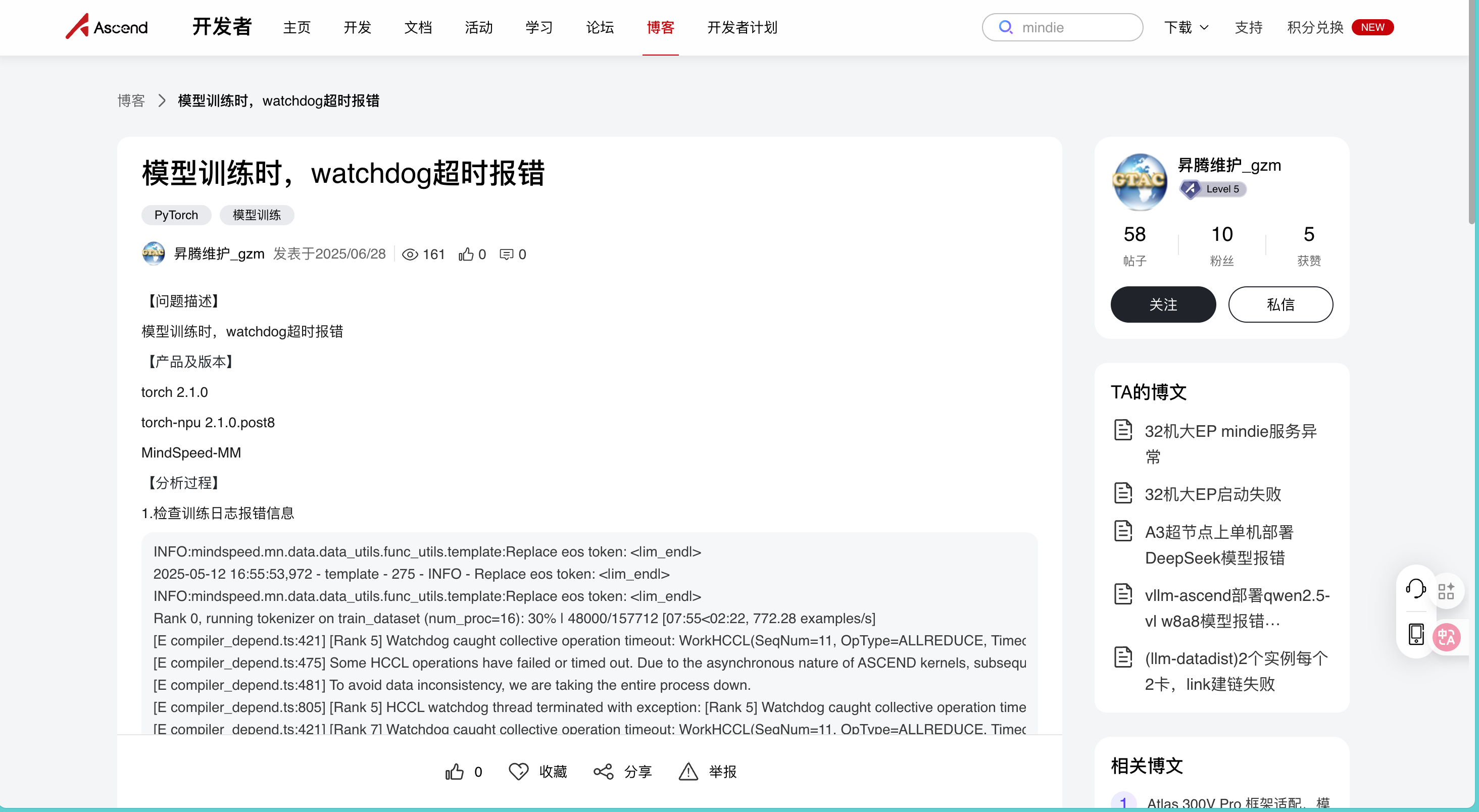Click breadcrumb chevron after 博客

click(162, 101)
